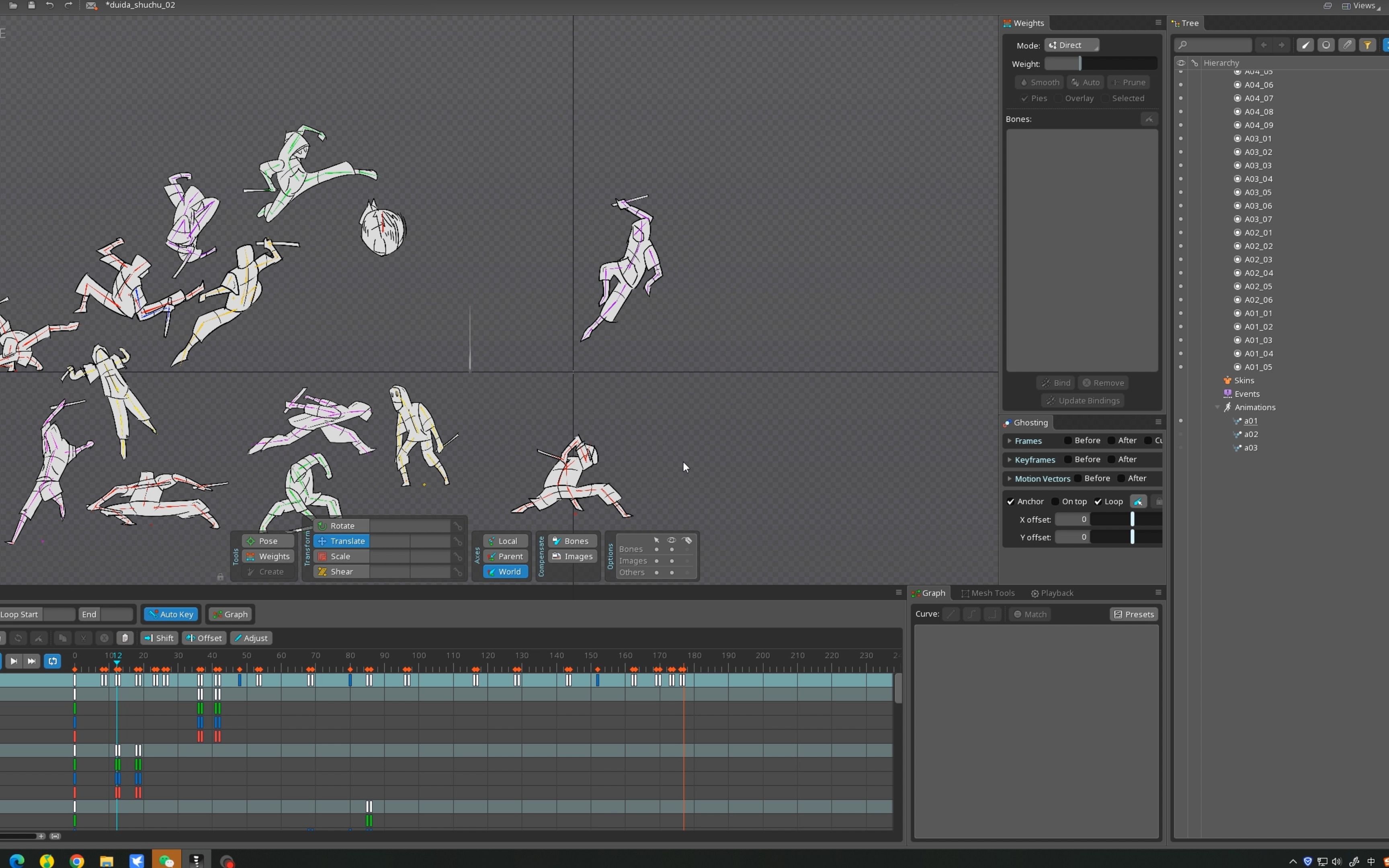Image resolution: width=1389 pixels, height=868 pixels.
Task: Disable the Auto Key button
Action: [171, 614]
